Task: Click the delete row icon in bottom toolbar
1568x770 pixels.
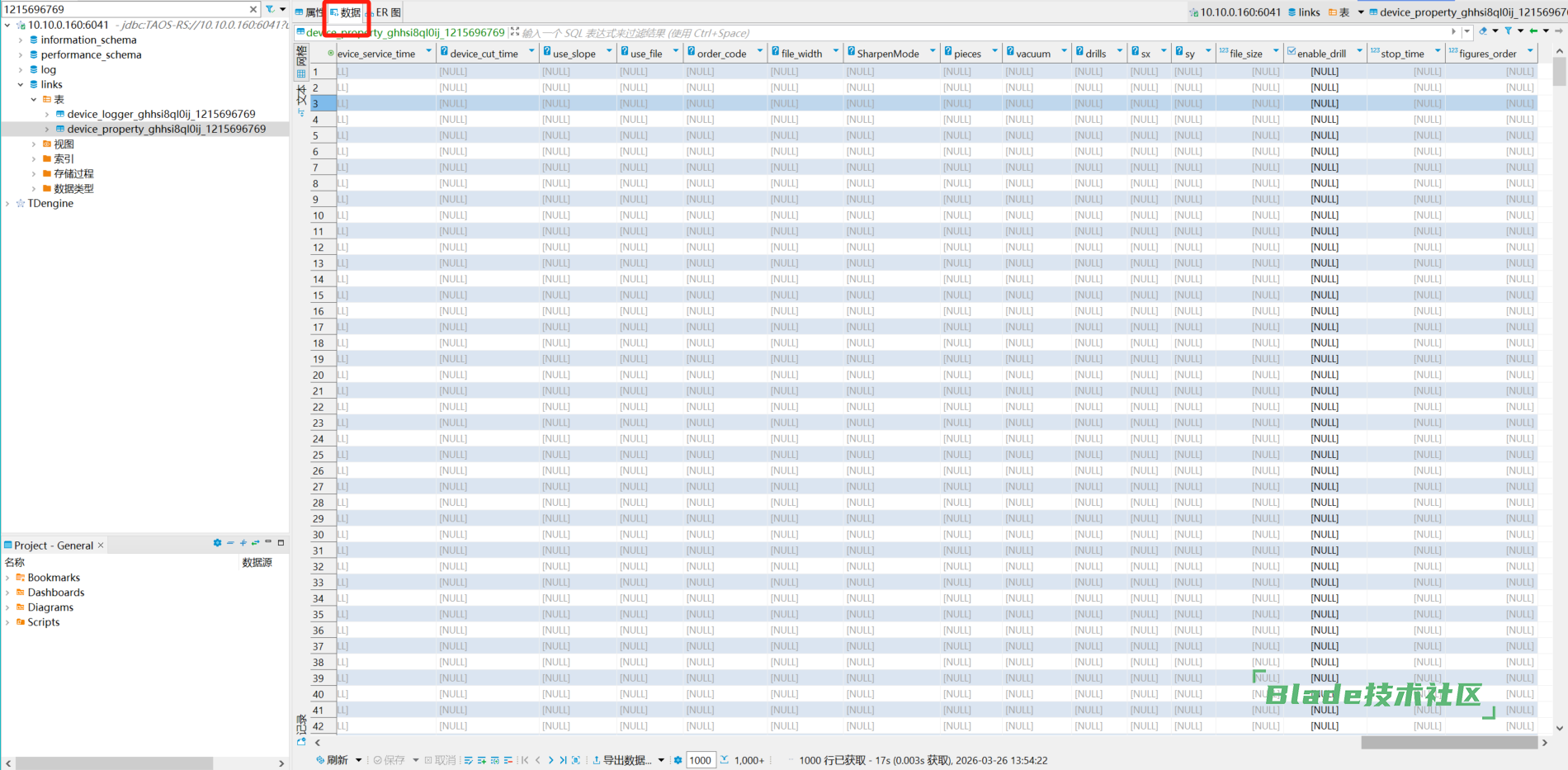Action: tap(508, 760)
